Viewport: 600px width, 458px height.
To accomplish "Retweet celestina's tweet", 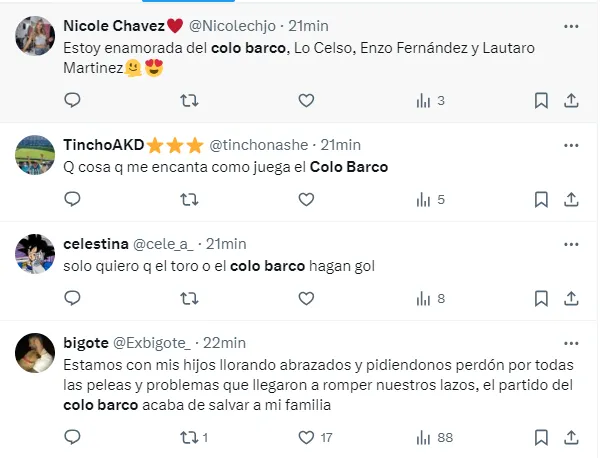I will [188, 298].
